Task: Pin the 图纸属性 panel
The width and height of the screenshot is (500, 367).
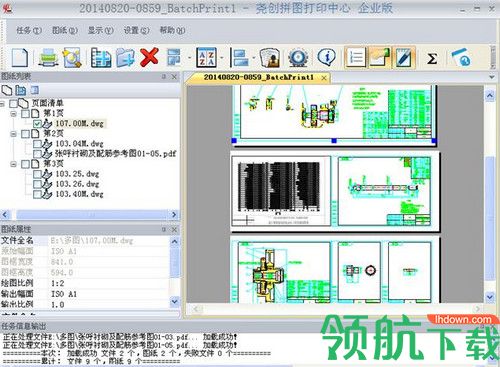Action: (164, 229)
